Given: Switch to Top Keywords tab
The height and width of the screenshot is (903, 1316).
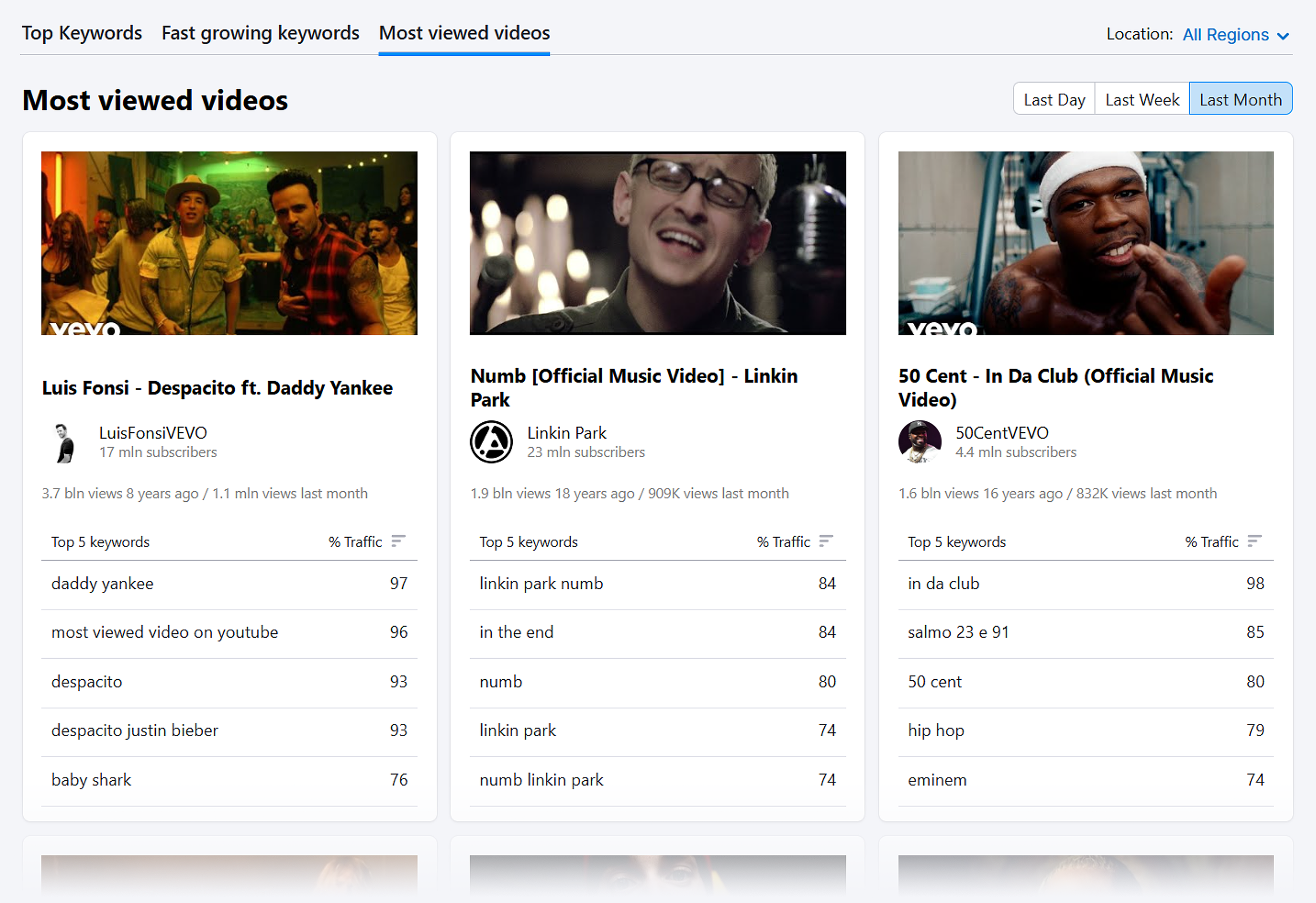Looking at the screenshot, I should pos(82,33).
